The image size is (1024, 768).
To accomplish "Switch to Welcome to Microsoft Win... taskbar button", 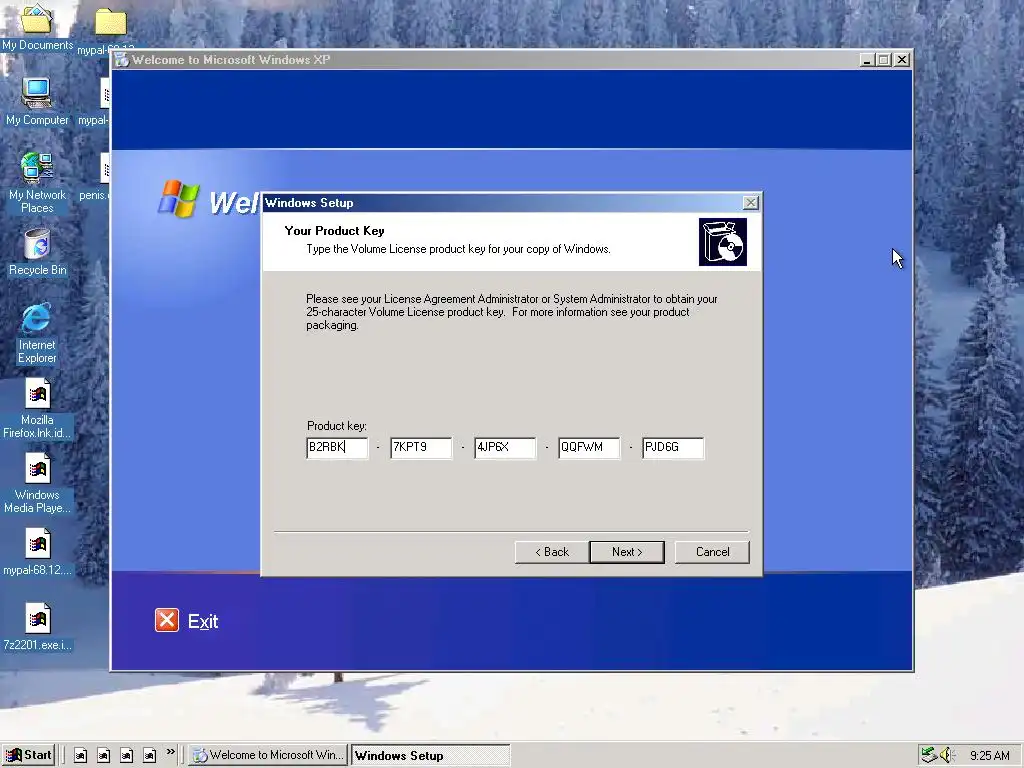I will 268,756.
